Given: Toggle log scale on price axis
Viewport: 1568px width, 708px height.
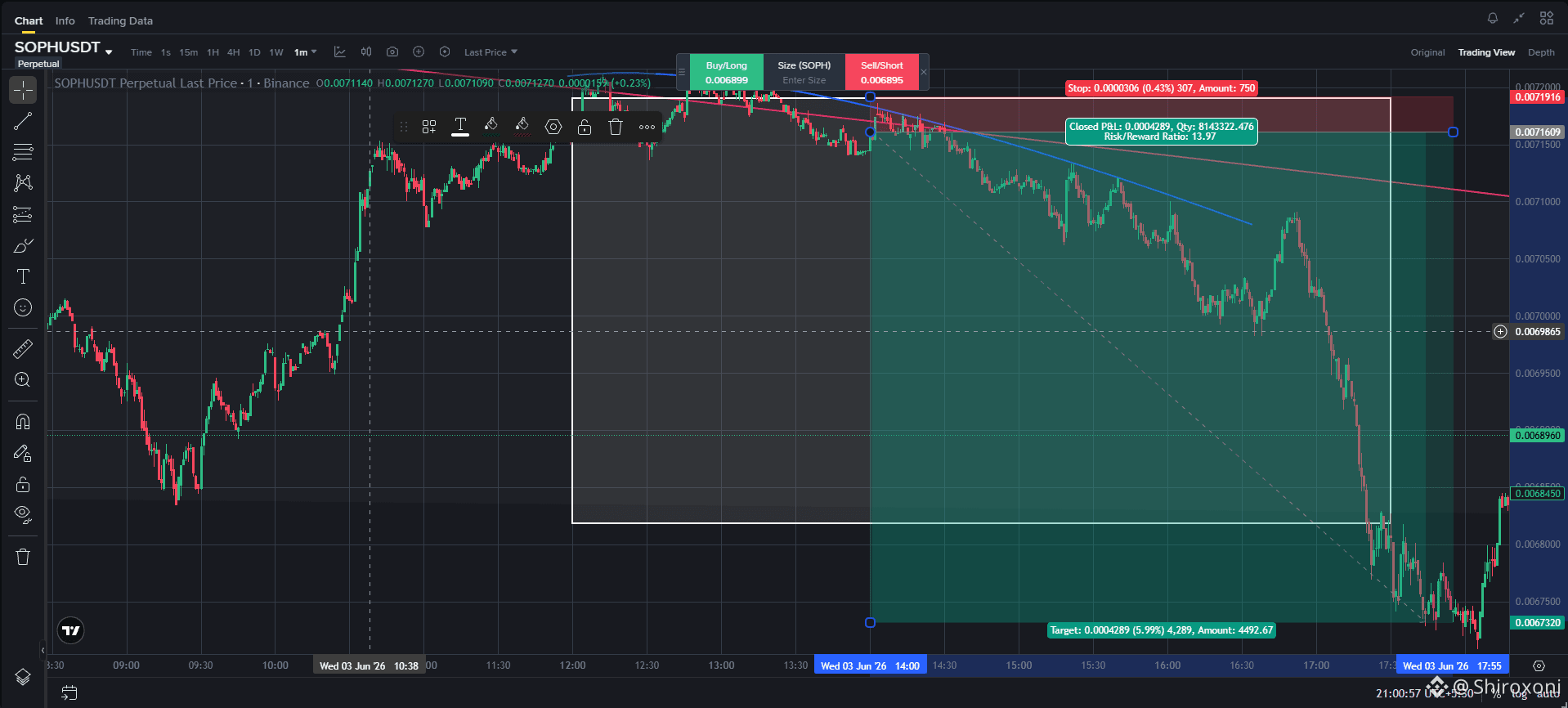Looking at the screenshot, I should (1519, 693).
